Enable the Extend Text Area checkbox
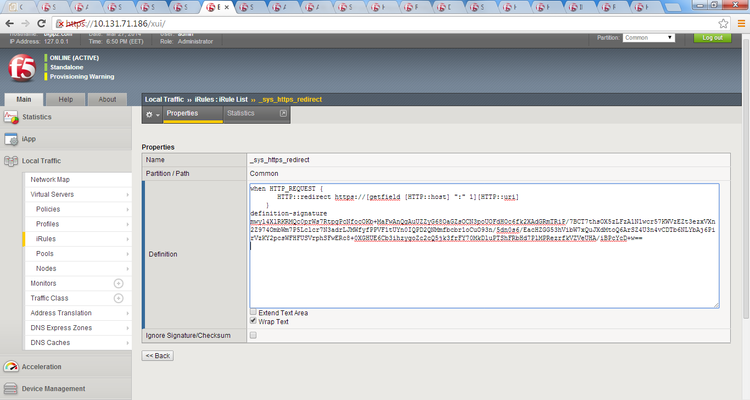Screen dimensions: 750x400 pos(253,313)
